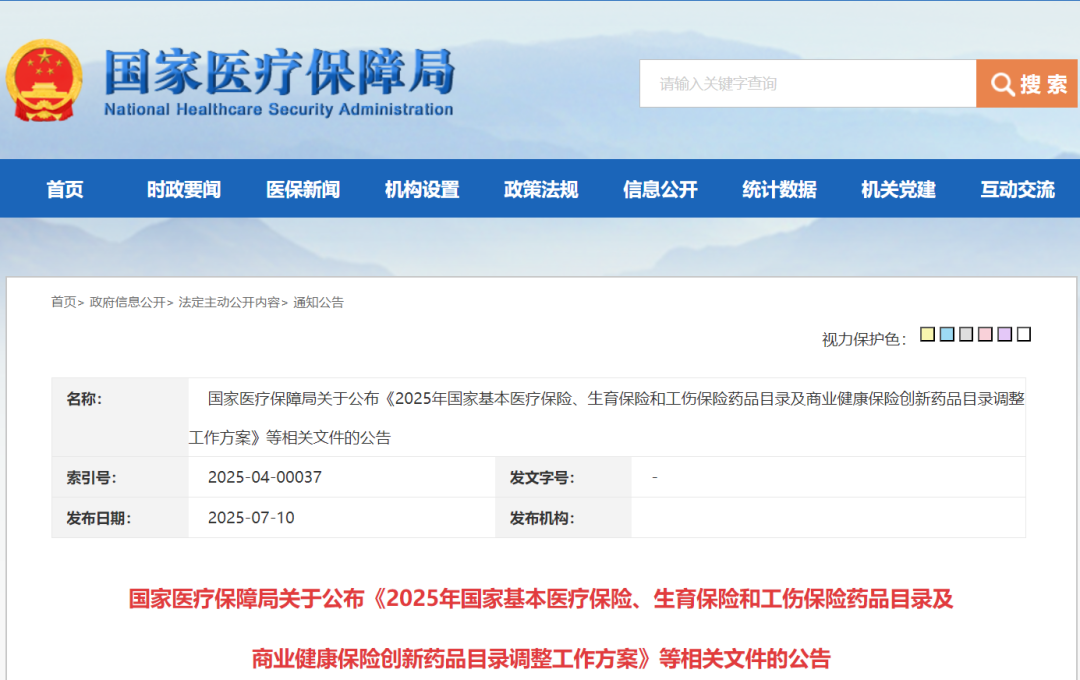The width and height of the screenshot is (1080, 680).
Task: Click the index number 2025-04-00037
Action: click(x=264, y=477)
